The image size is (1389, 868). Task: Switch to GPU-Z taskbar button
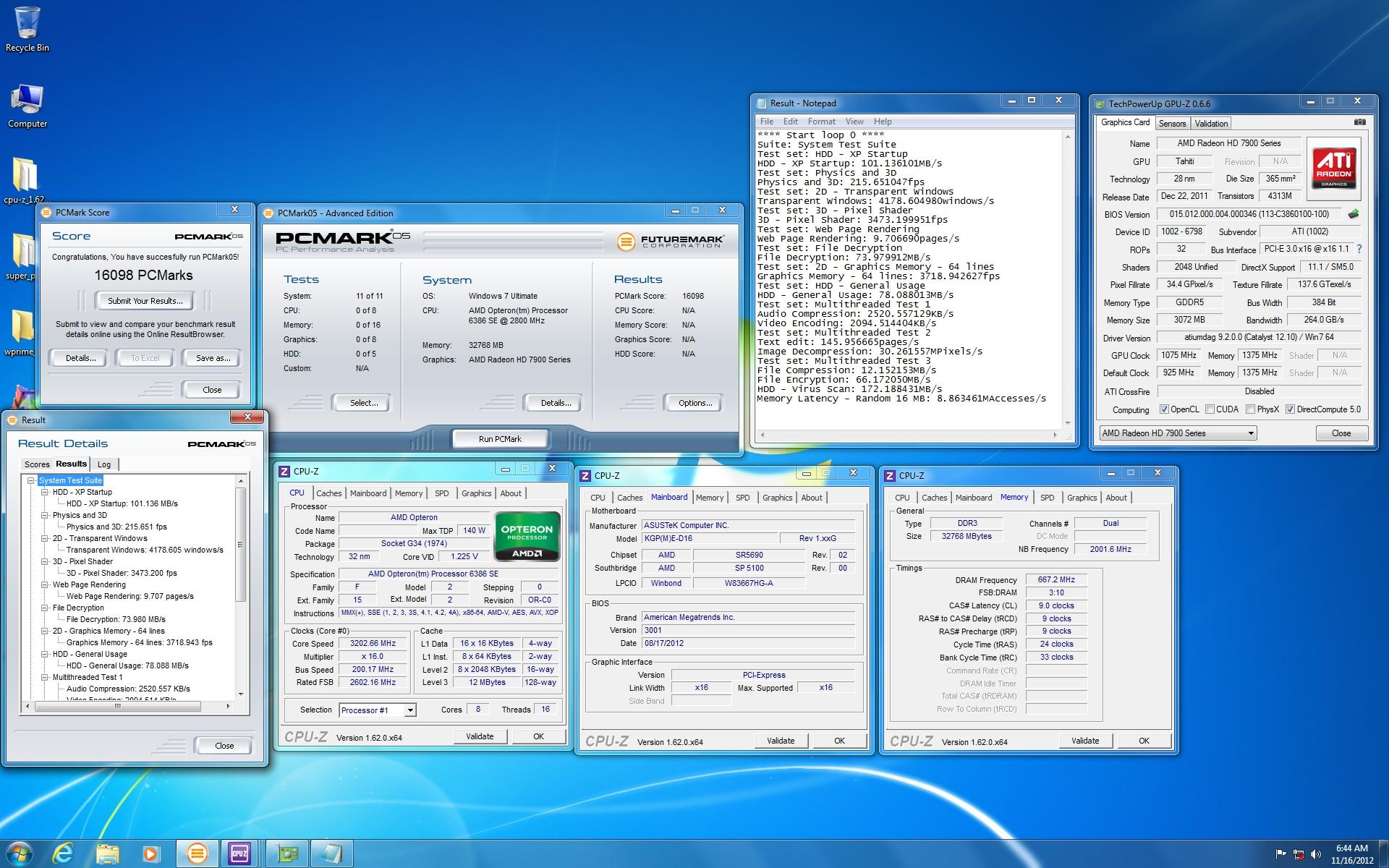coord(287,854)
